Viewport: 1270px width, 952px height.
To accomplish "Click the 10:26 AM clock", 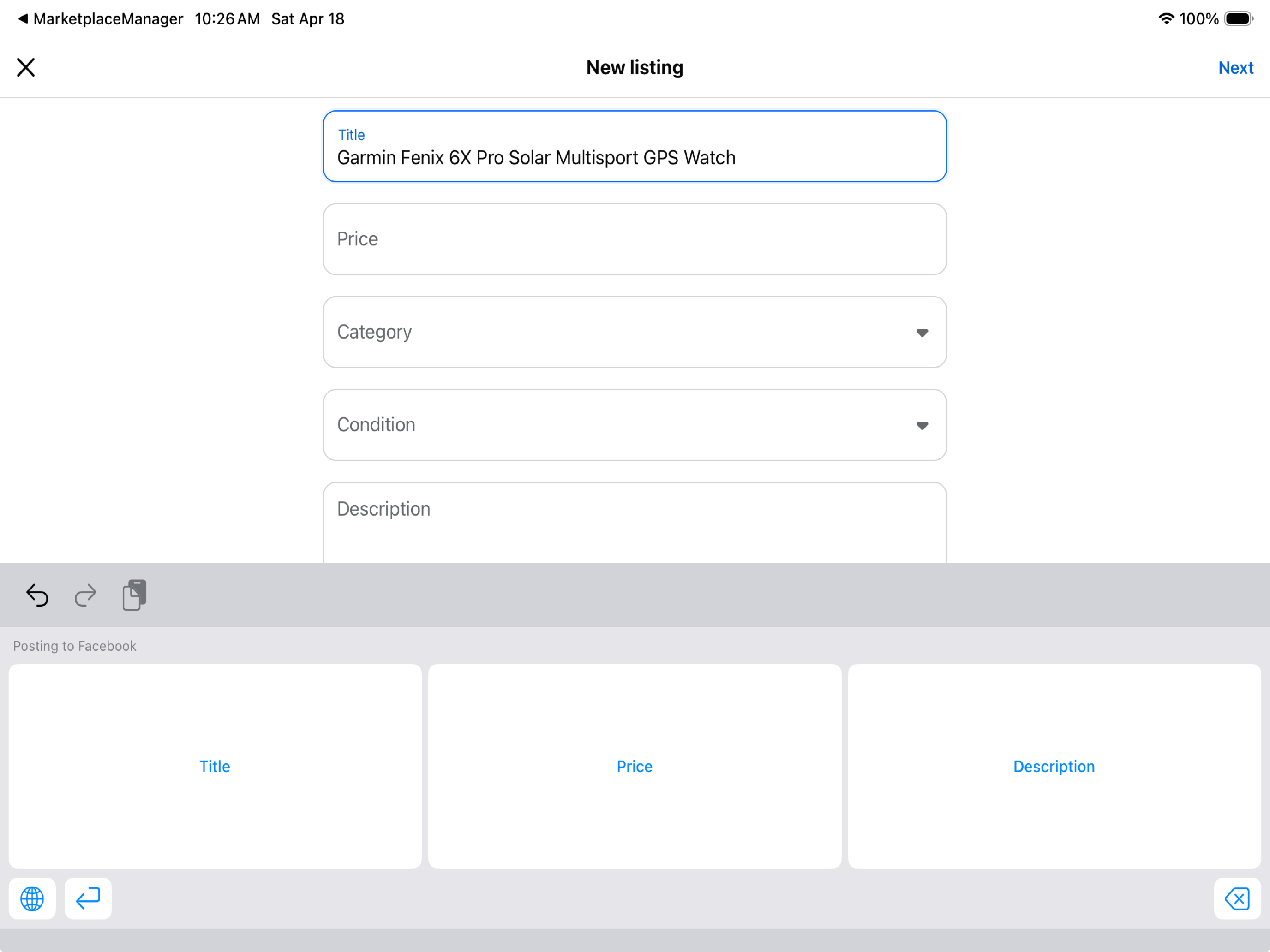I will [x=228, y=19].
